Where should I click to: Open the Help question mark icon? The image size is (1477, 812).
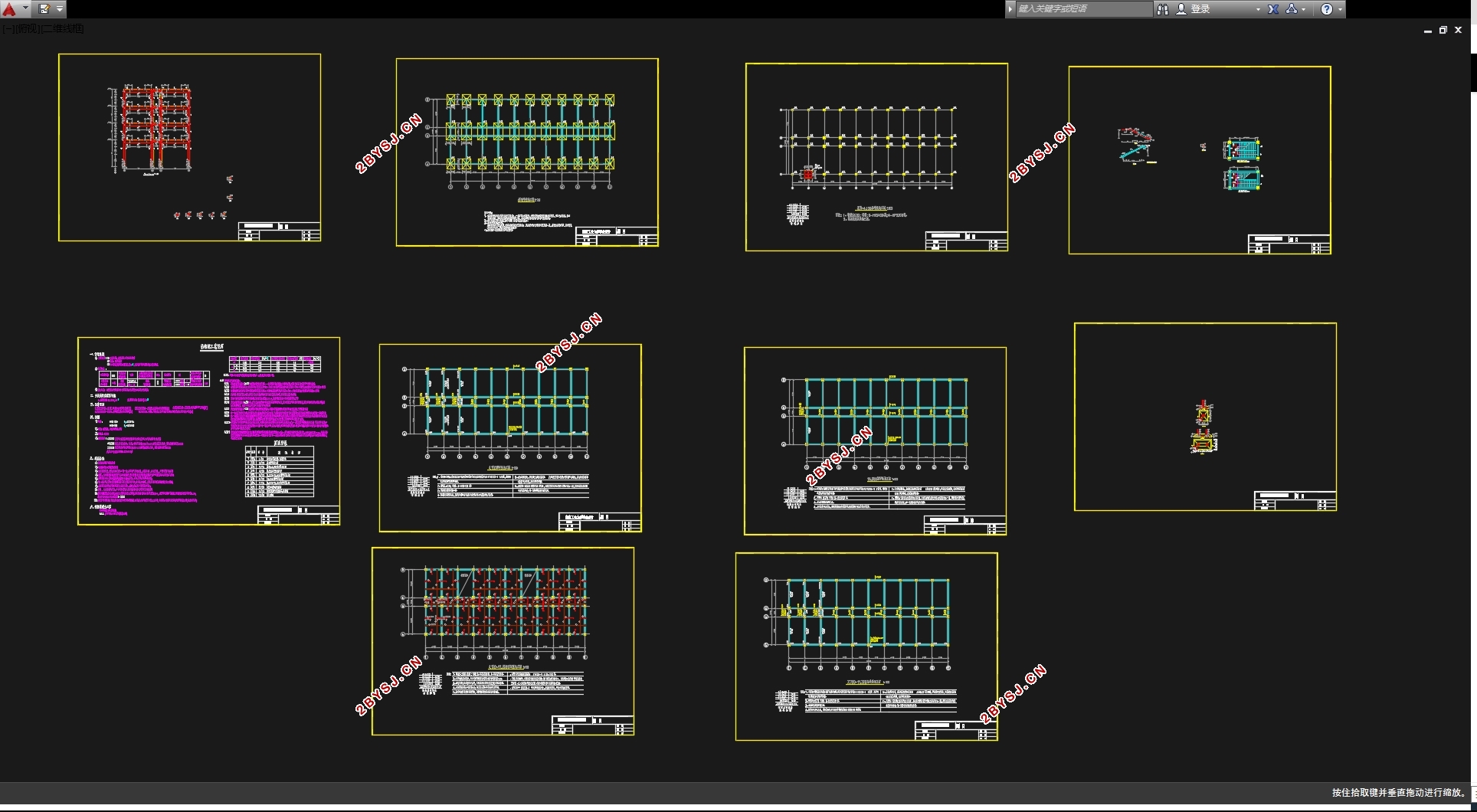pos(1327,9)
